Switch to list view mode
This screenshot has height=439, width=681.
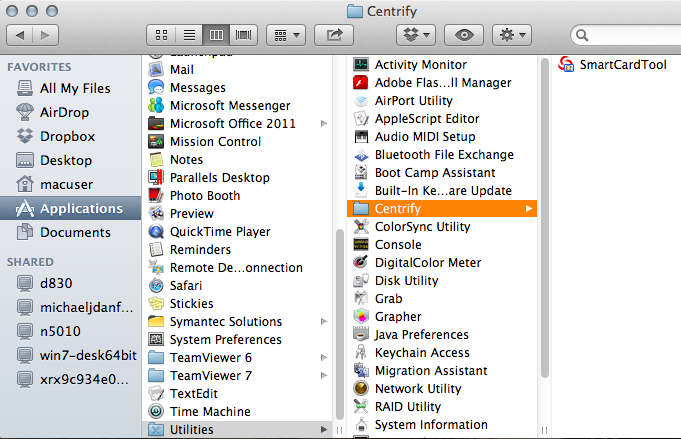pos(189,34)
